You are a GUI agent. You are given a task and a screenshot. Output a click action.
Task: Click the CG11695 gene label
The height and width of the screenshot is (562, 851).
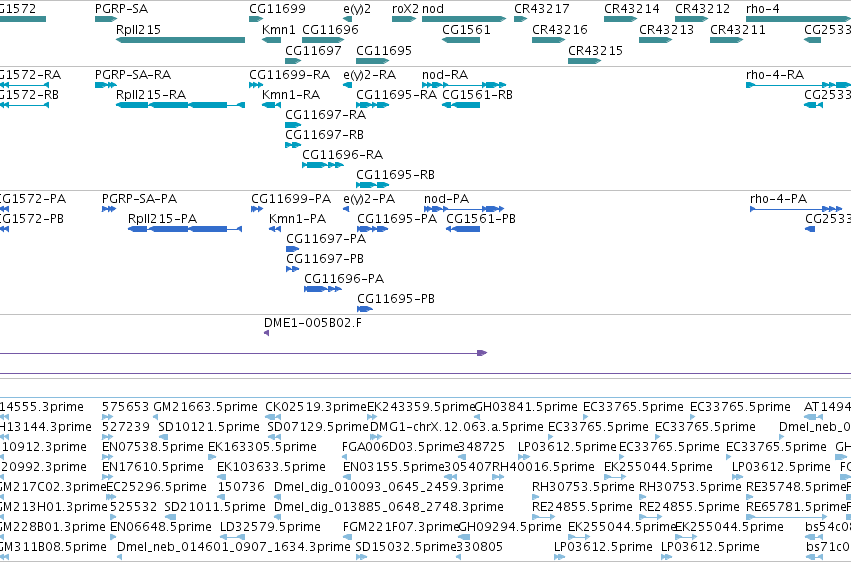tap(384, 50)
